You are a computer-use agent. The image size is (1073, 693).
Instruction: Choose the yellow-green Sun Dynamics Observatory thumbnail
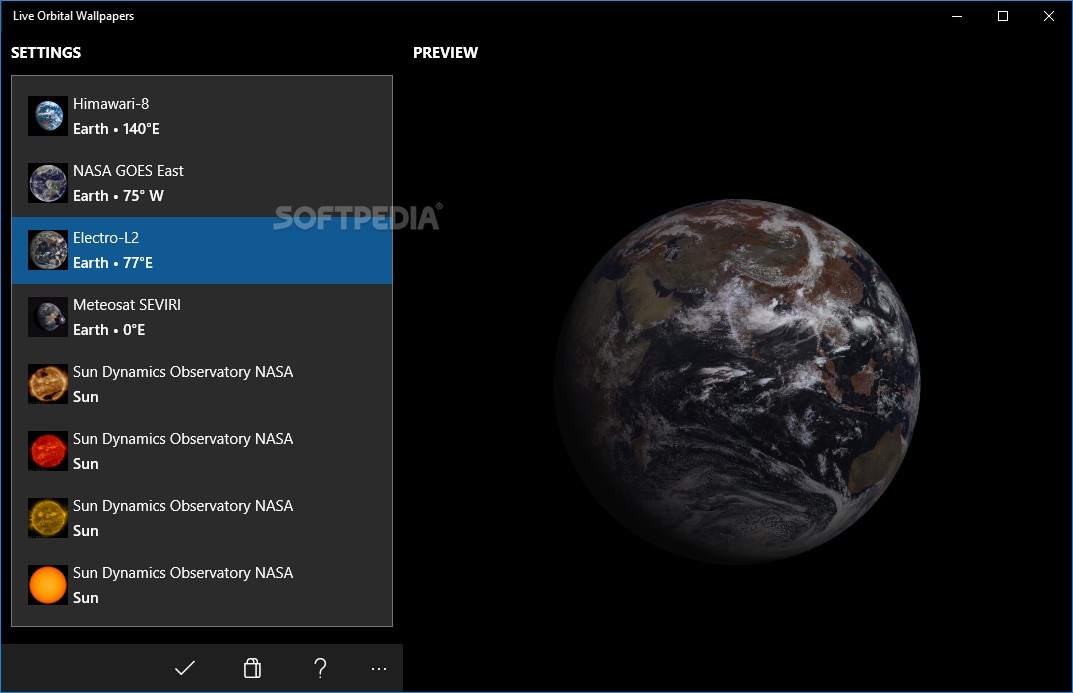48,518
